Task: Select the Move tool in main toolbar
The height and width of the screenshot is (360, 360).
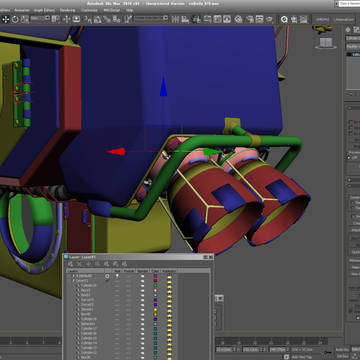Action: pos(6,19)
